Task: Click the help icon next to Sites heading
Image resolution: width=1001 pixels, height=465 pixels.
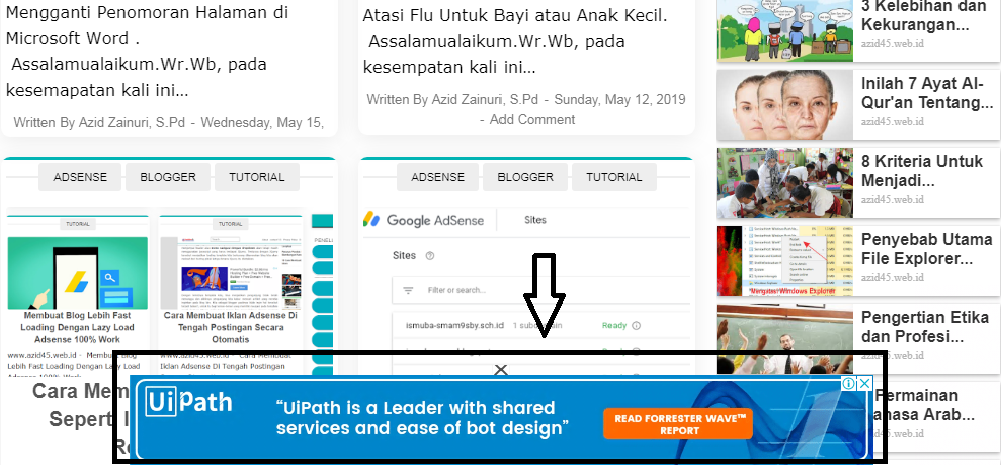Action: coord(430,255)
